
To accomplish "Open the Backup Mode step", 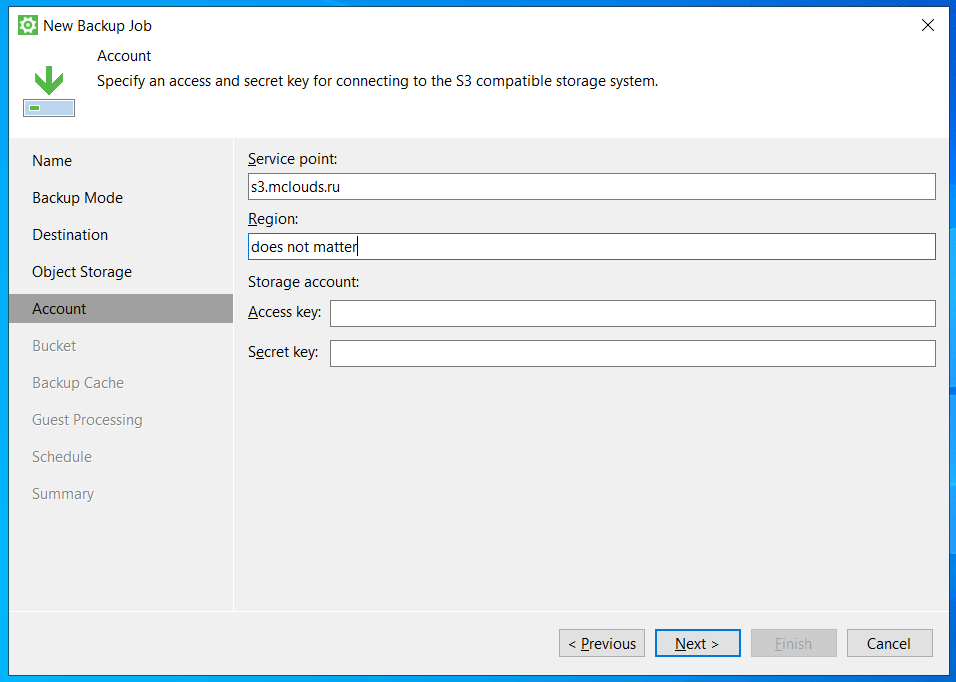I will pyautogui.click(x=77, y=198).
